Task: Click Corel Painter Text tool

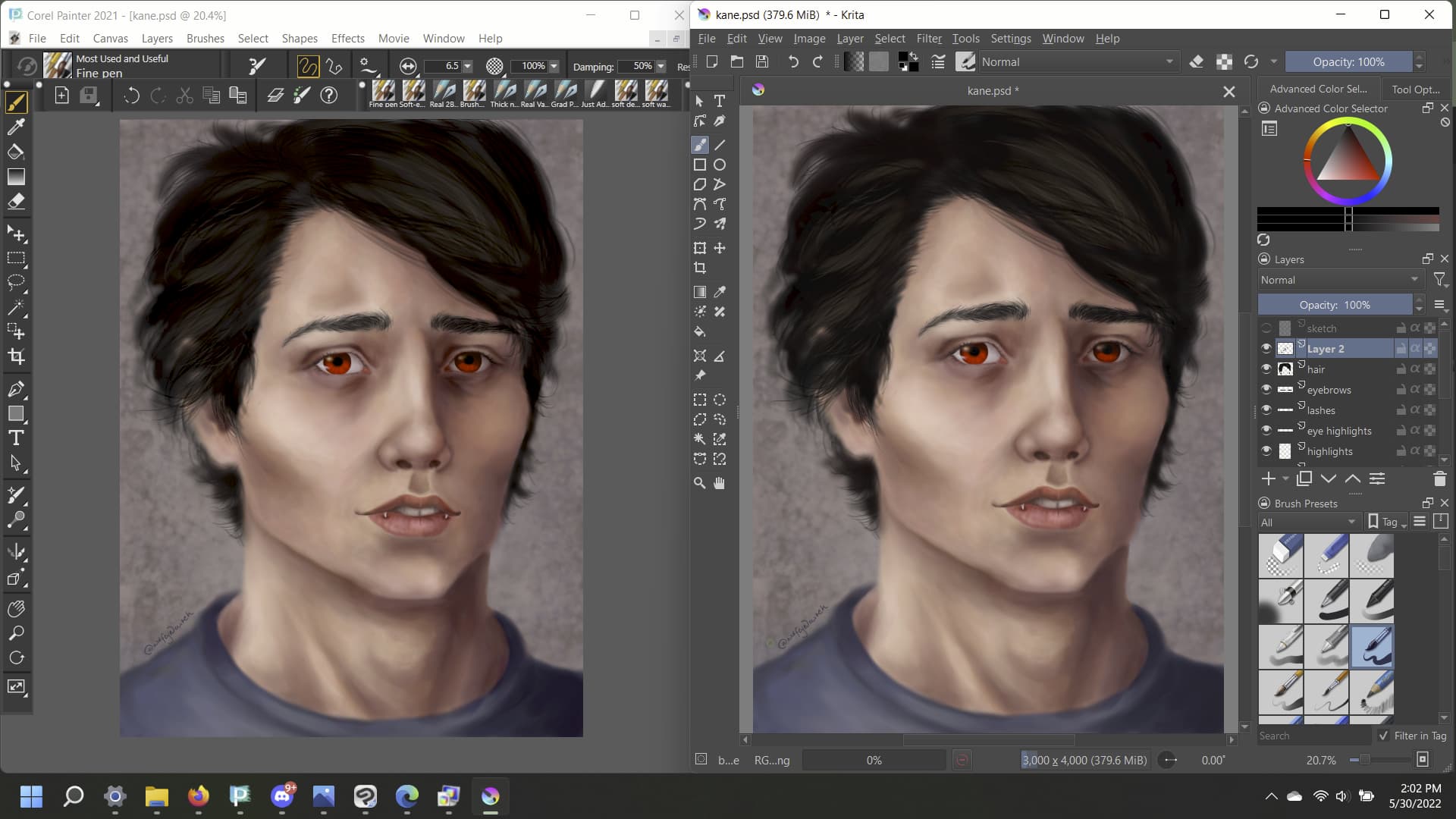Action: 16,438
